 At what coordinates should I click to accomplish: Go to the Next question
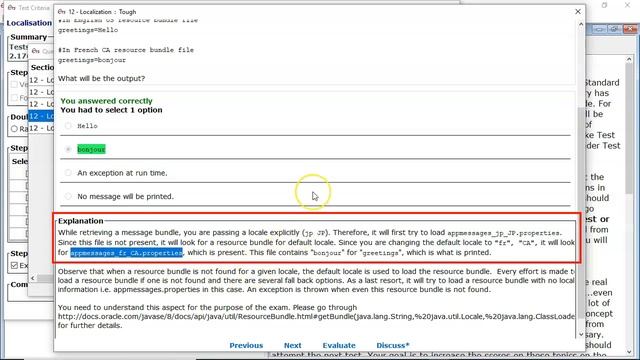point(293,345)
